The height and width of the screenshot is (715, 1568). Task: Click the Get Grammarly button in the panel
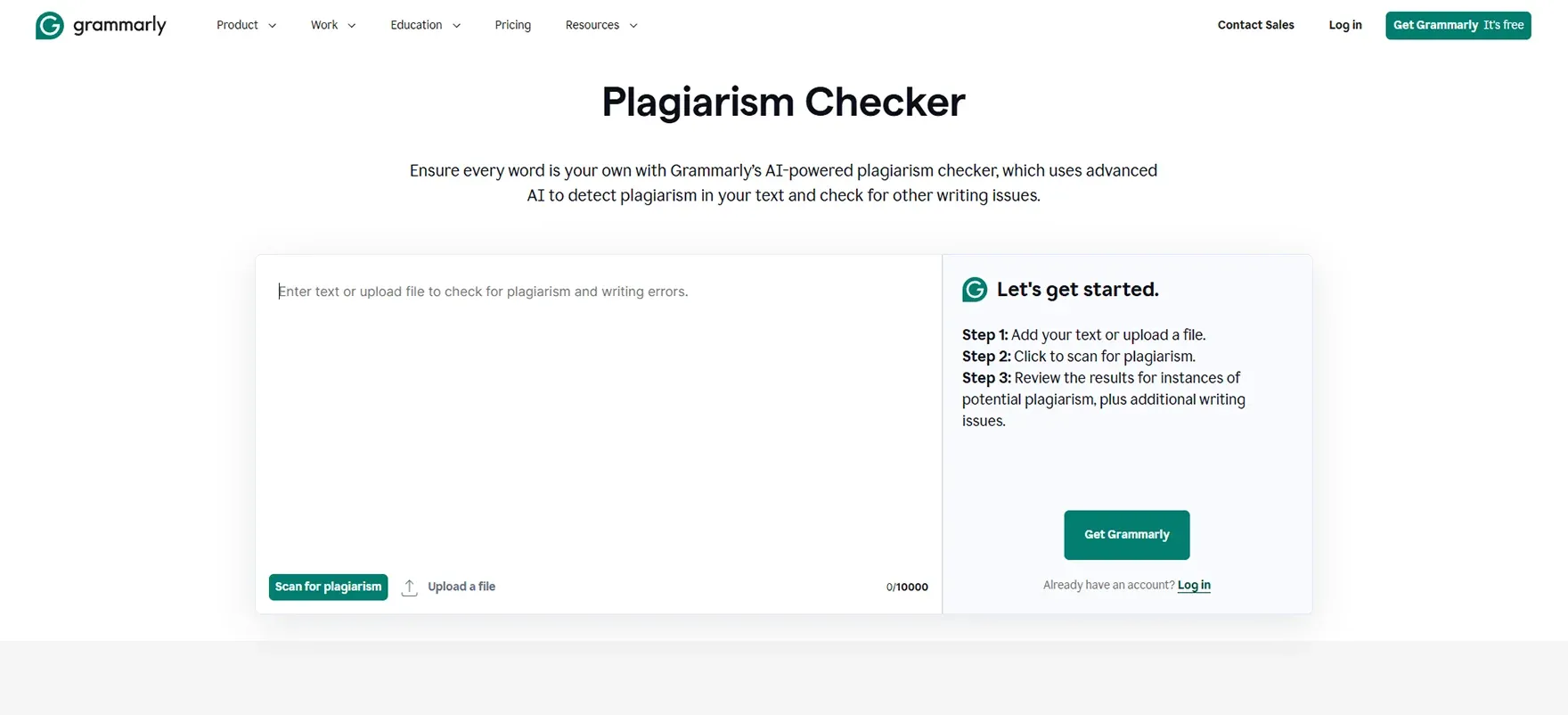click(x=1127, y=535)
